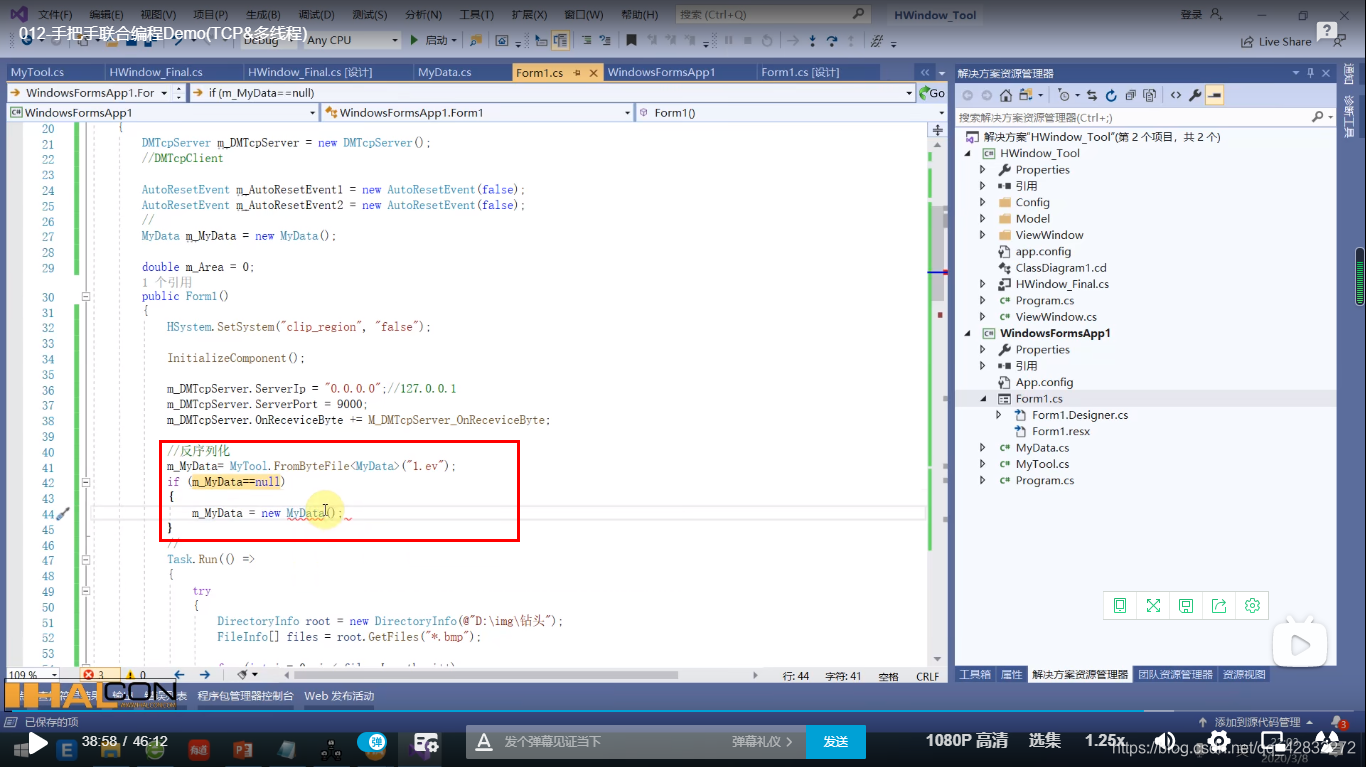Expand the Model folder node
The height and width of the screenshot is (767, 1366).
tap(983, 218)
